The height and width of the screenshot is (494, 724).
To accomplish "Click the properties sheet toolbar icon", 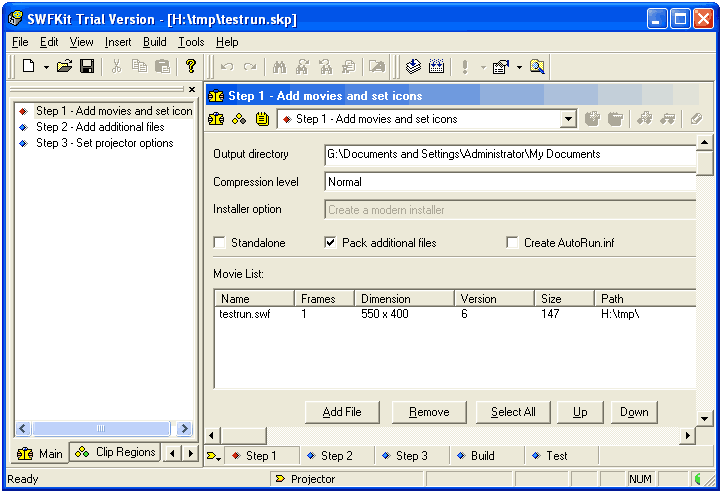I will click(501, 67).
